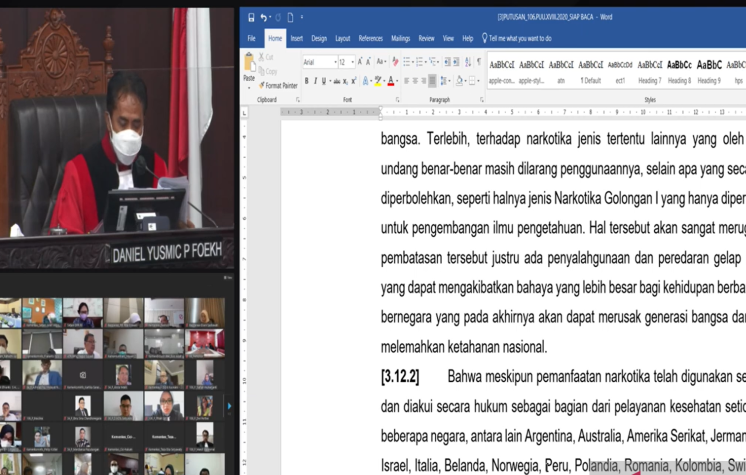Open the Paragraph dialog launcher
The width and height of the screenshot is (746, 475).
tap(482, 99)
